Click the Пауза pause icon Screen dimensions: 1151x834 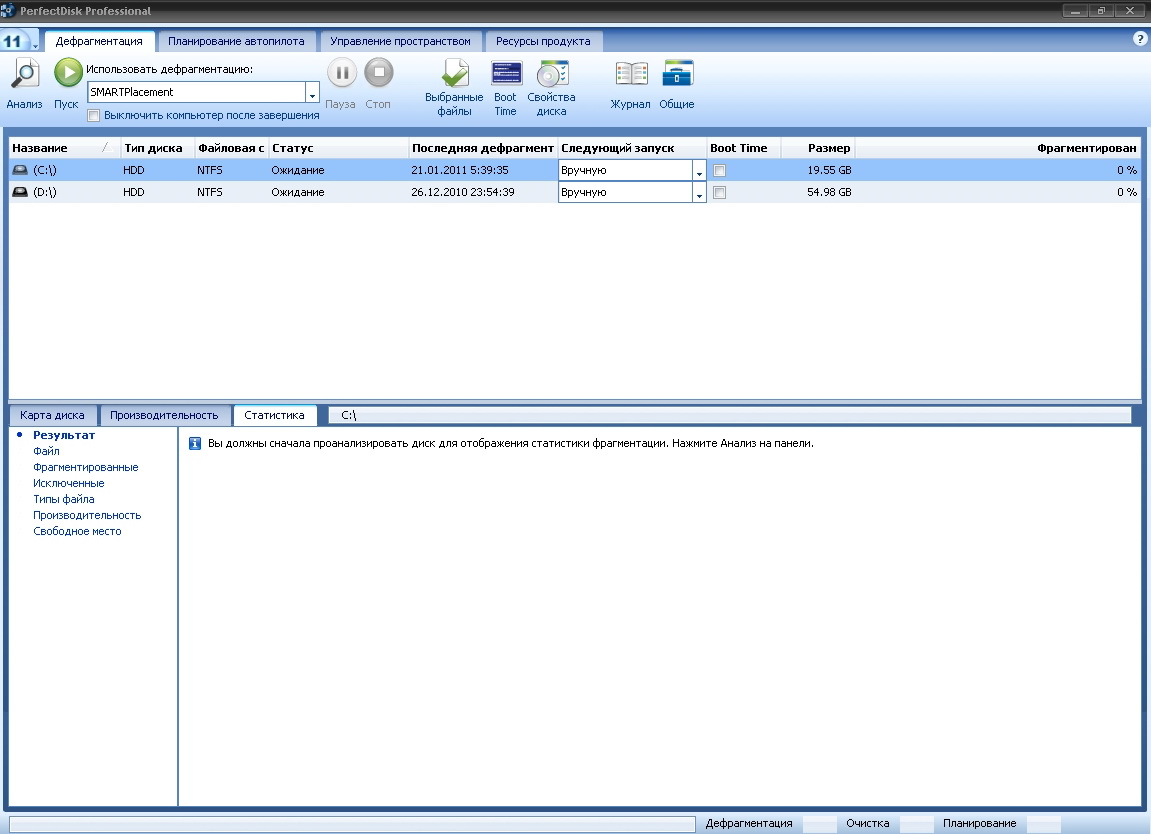341,73
